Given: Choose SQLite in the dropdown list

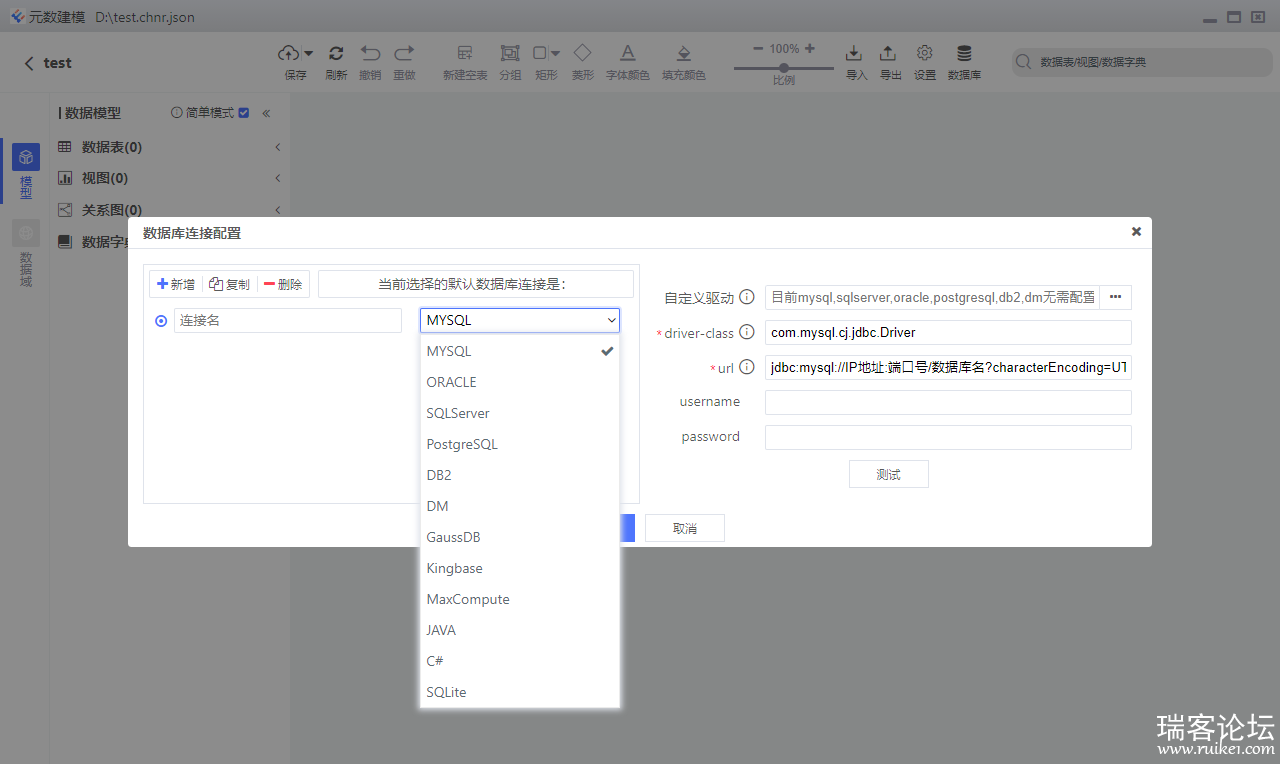Looking at the screenshot, I should 520,692.
